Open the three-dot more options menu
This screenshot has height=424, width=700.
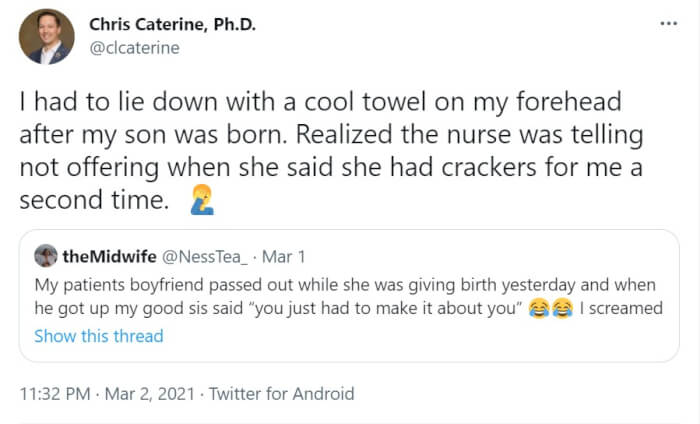[668, 23]
